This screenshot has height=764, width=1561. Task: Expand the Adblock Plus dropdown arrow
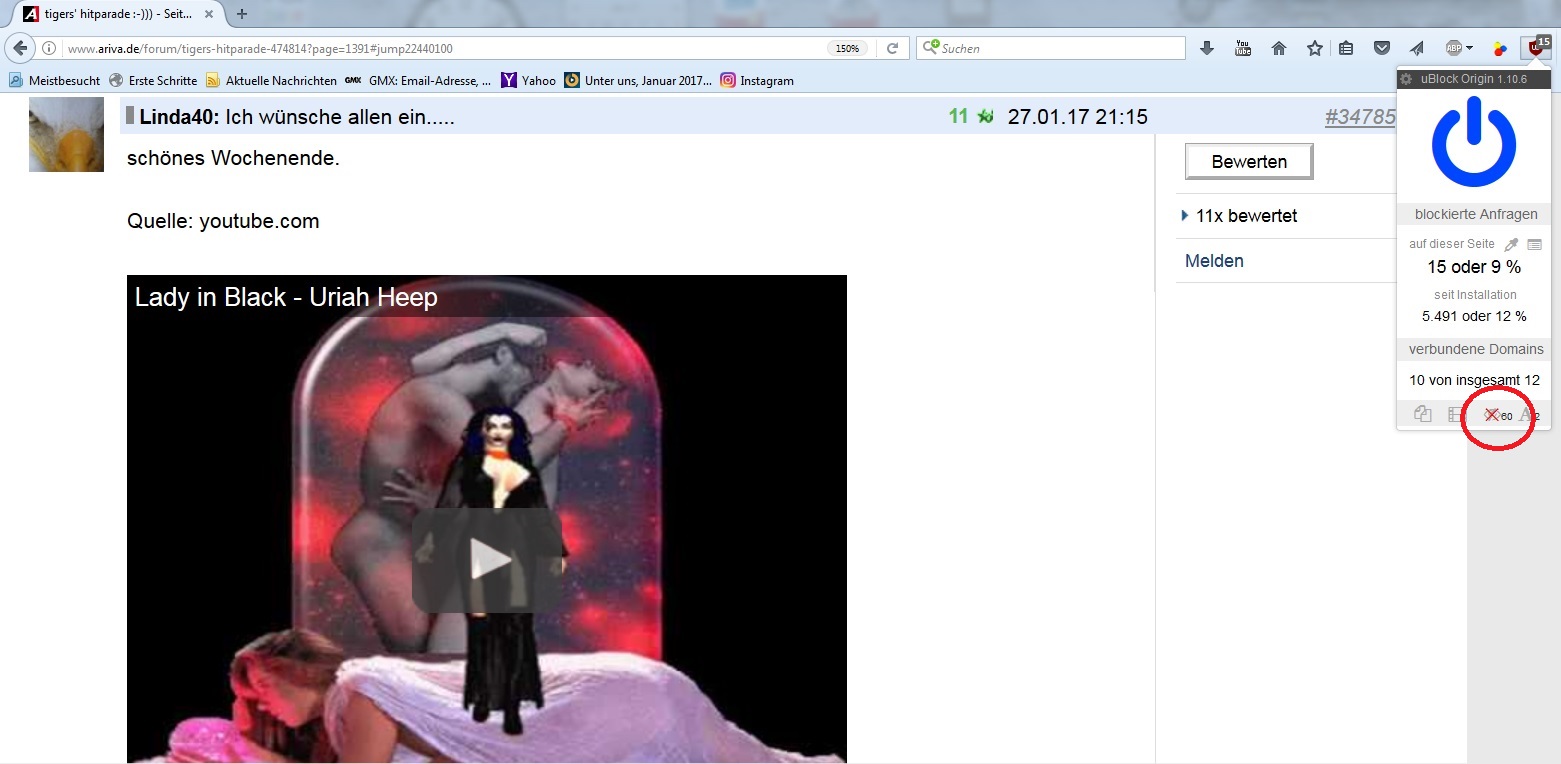point(1469,48)
